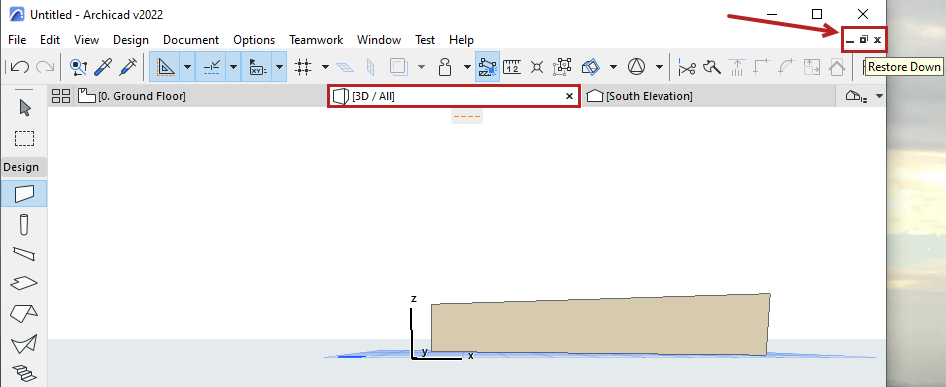Select the Slab tool
The image size is (946, 387).
click(x=24, y=283)
